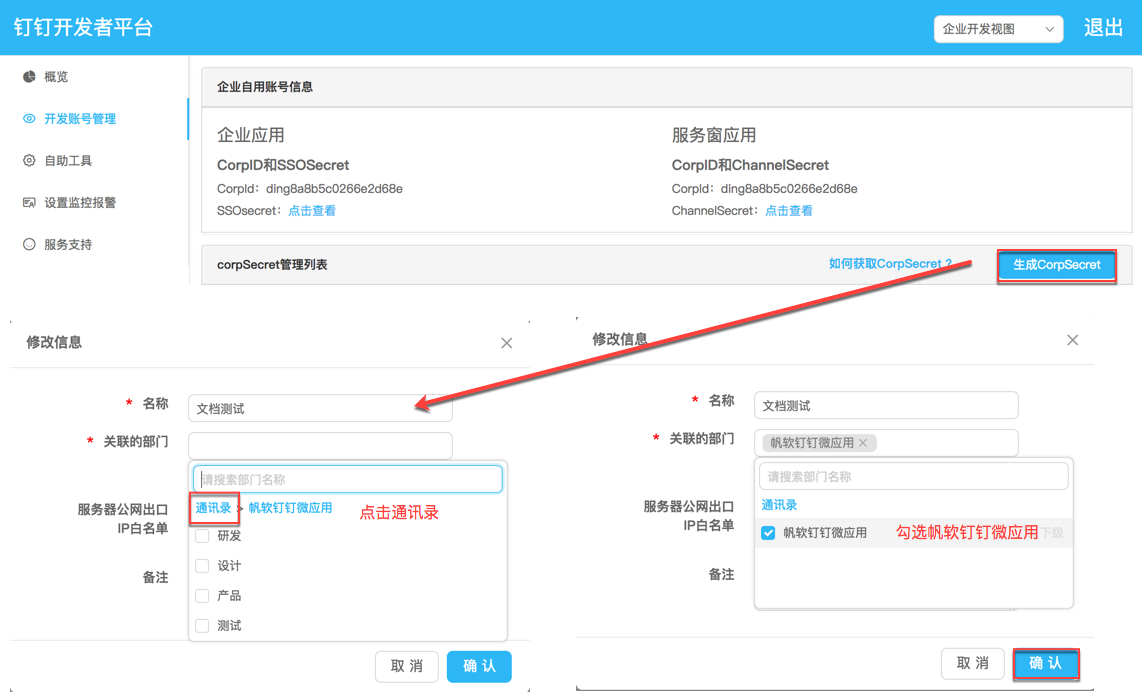Click 取消 in the right dialog
Screen dimensions: 1142x698
pyautogui.click(x=972, y=663)
